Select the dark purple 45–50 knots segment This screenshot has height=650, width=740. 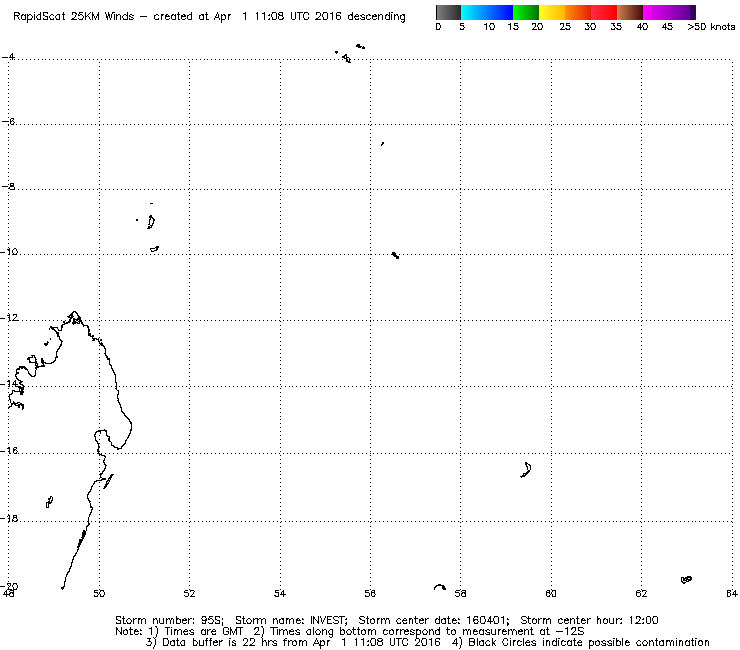[x=682, y=12]
